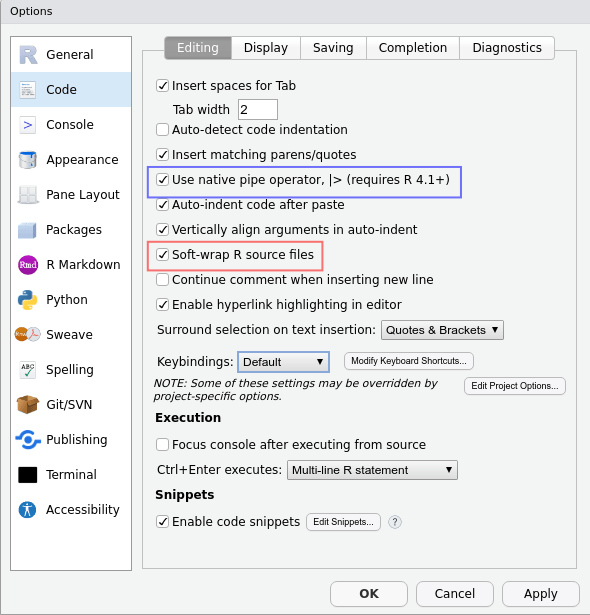Switch to the Saving tab

click(x=333, y=48)
